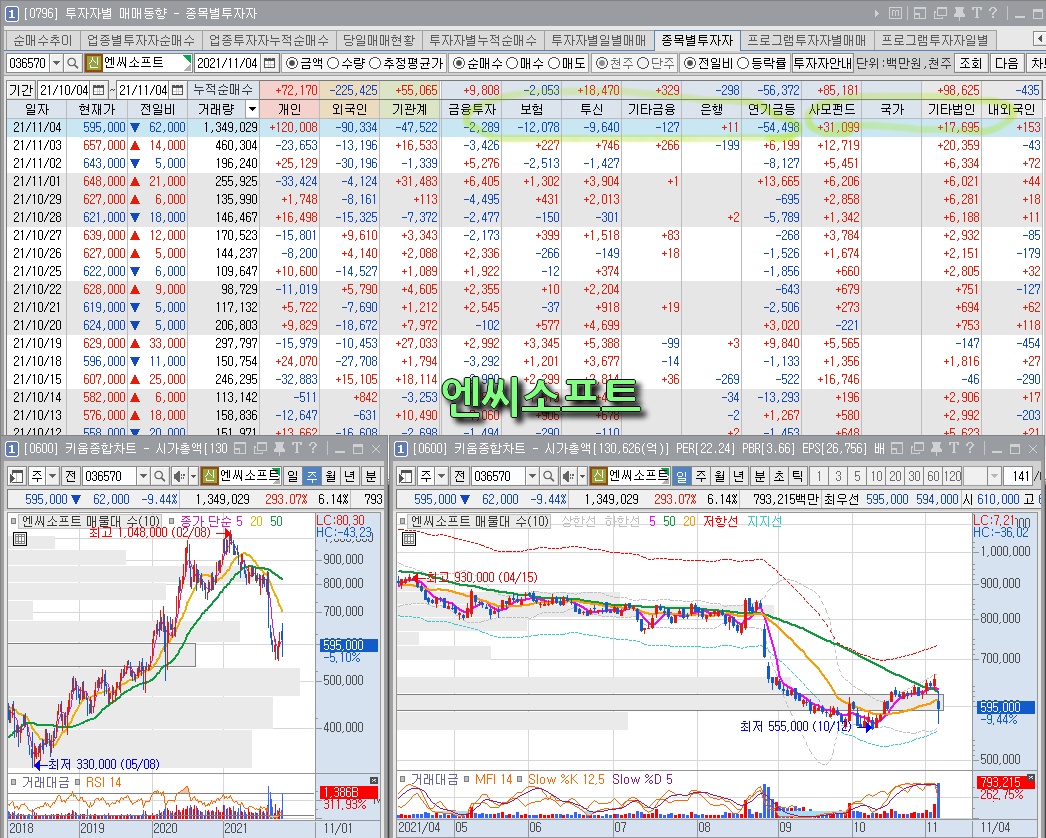Expand the 주 dropdown in left chart toolbar
The image size is (1046, 838).
coord(52,476)
